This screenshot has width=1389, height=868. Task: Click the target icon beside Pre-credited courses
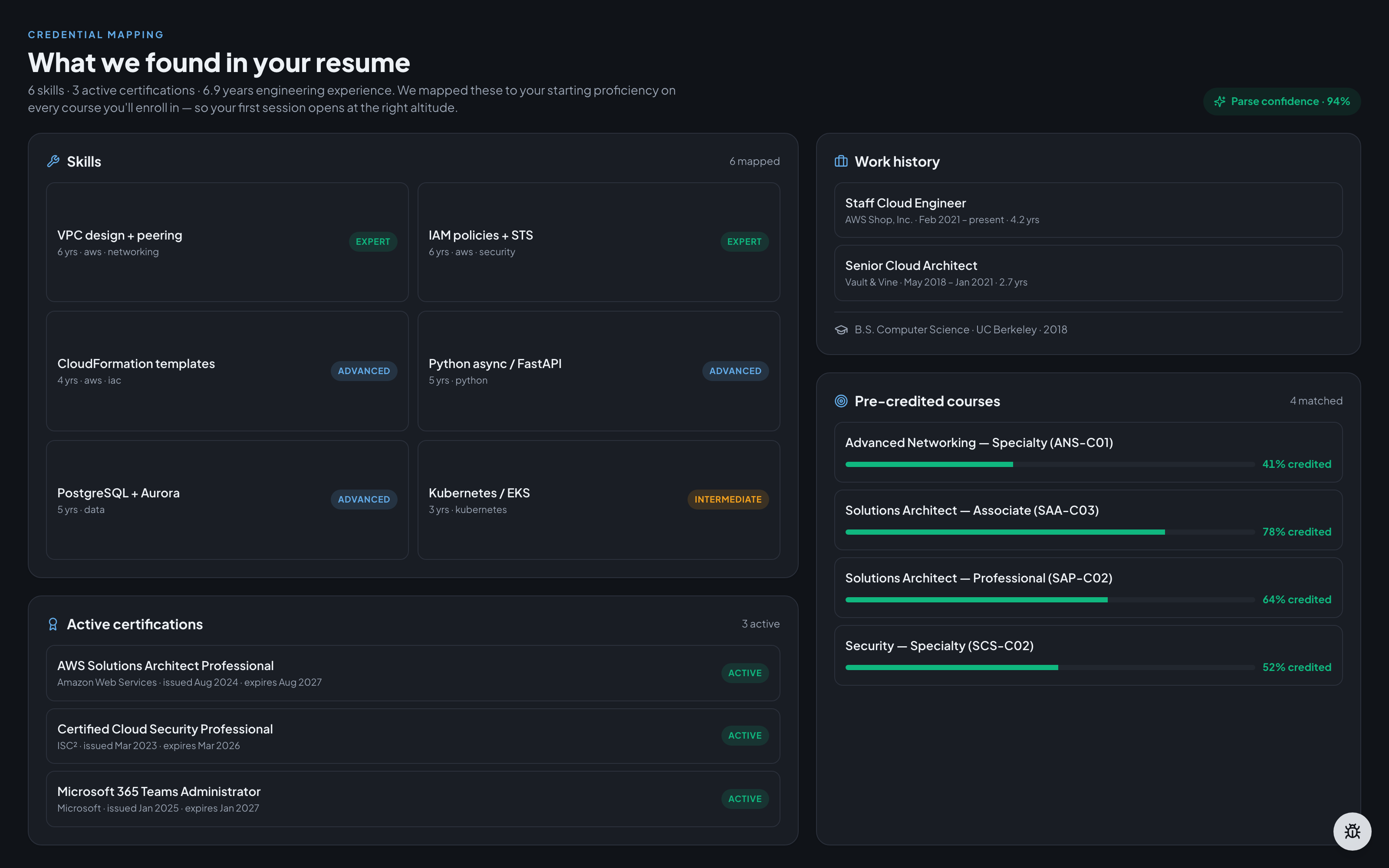click(x=841, y=401)
